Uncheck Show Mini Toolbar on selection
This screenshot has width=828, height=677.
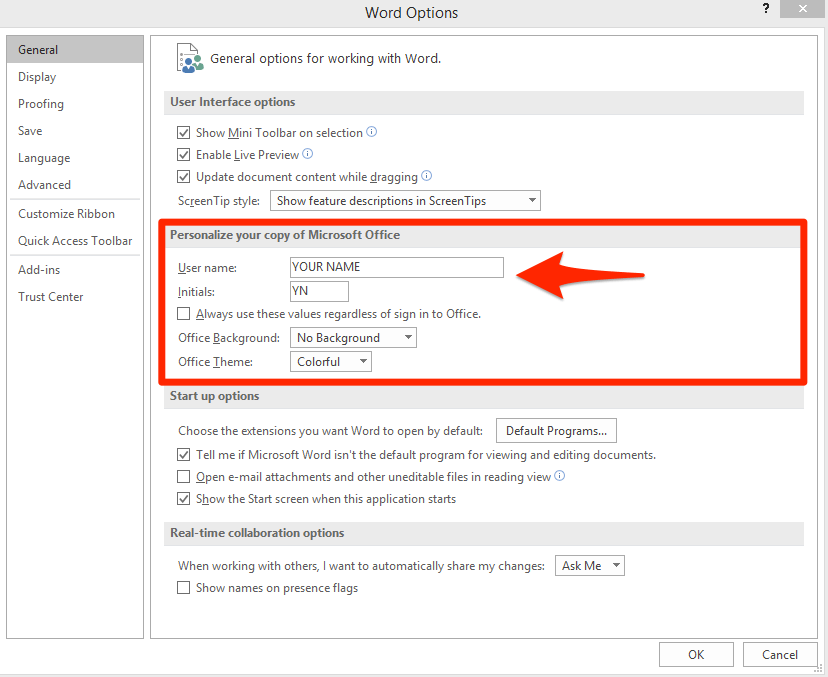click(183, 133)
